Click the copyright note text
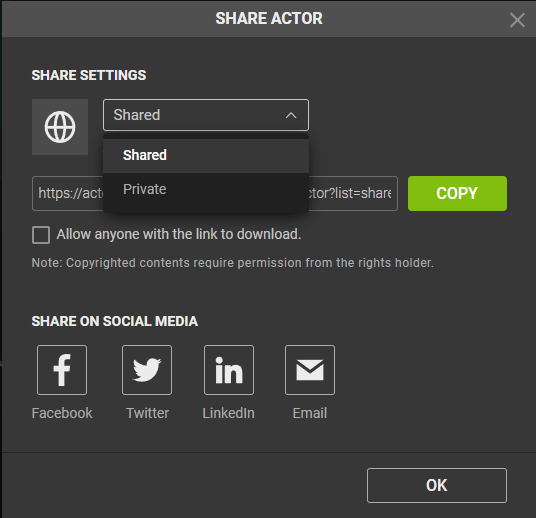Image resolution: width=536 pixels, height=518 pixels. pos(232,263)
